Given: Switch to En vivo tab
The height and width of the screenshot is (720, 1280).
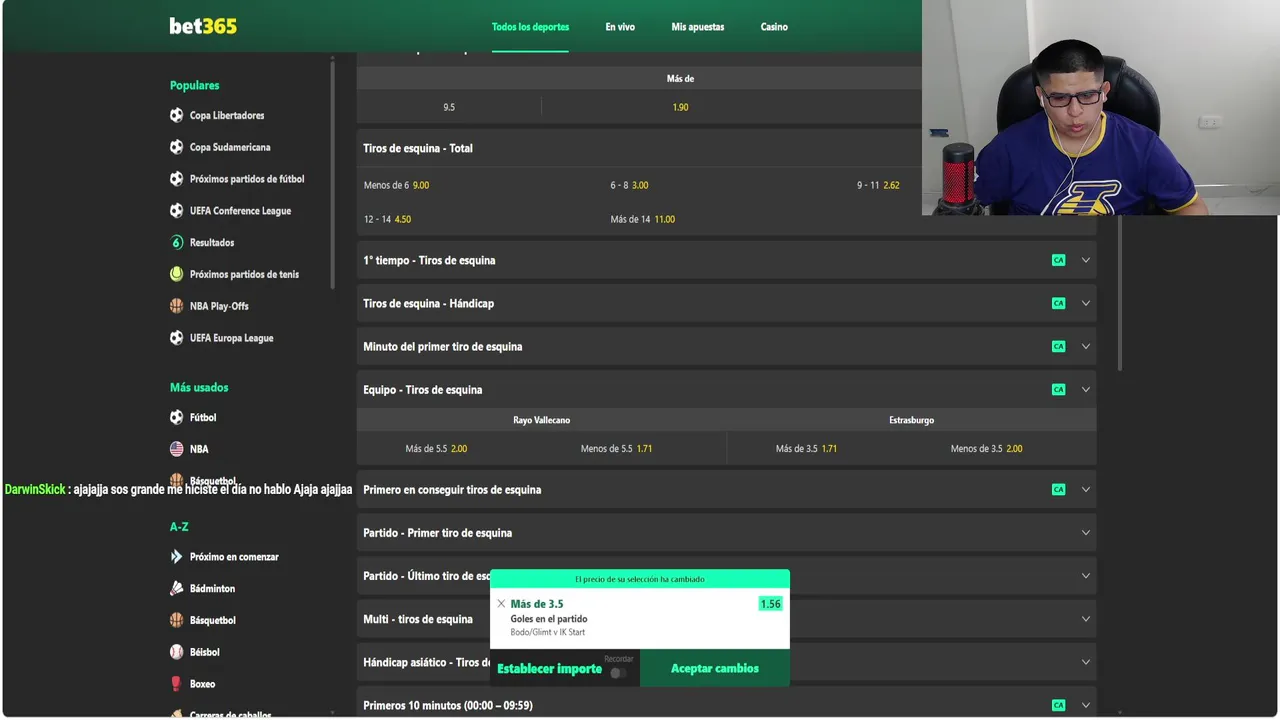Looking at the screenshot, I should pos(620,27).
